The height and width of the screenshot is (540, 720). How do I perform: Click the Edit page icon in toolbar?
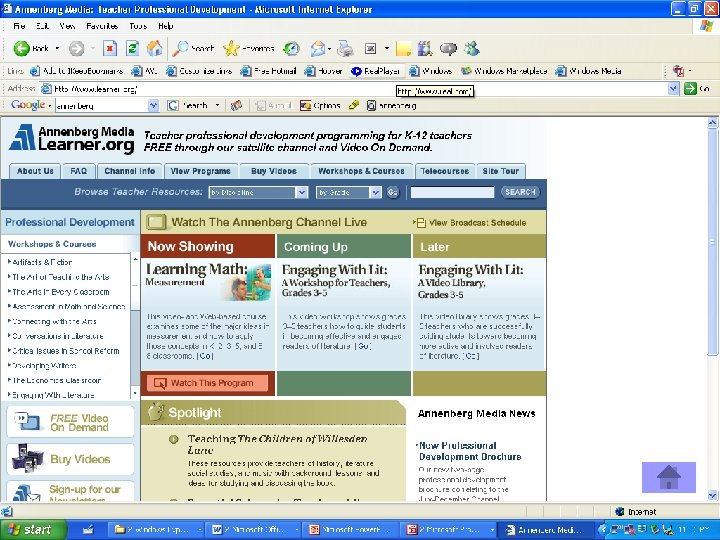[x=371, y=48]
